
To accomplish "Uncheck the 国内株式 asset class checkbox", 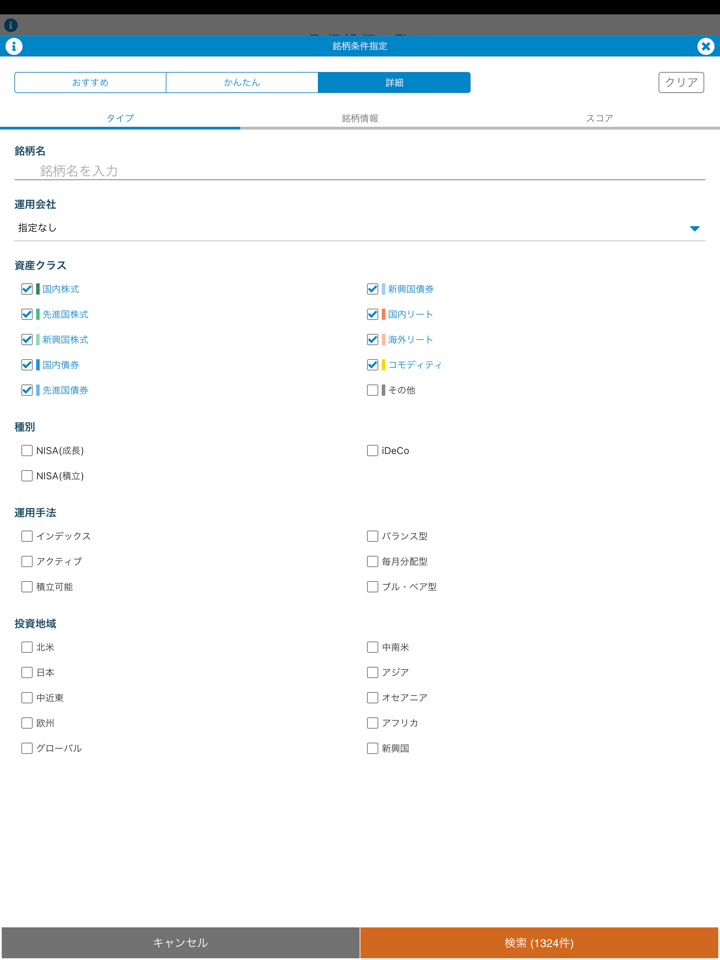I will 27,289.
